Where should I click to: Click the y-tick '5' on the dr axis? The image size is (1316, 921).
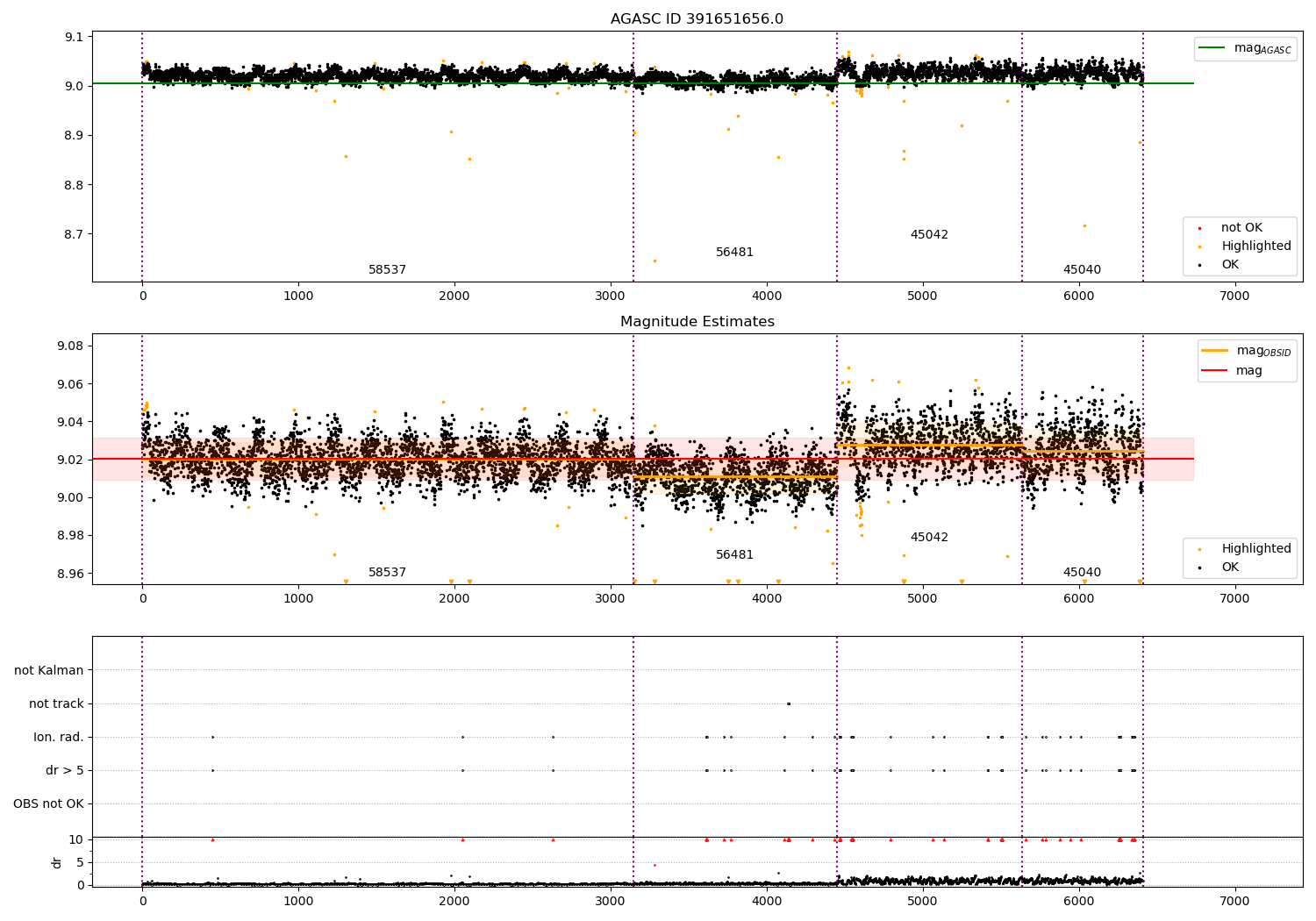pyautogui.click(x=80, y=862)
